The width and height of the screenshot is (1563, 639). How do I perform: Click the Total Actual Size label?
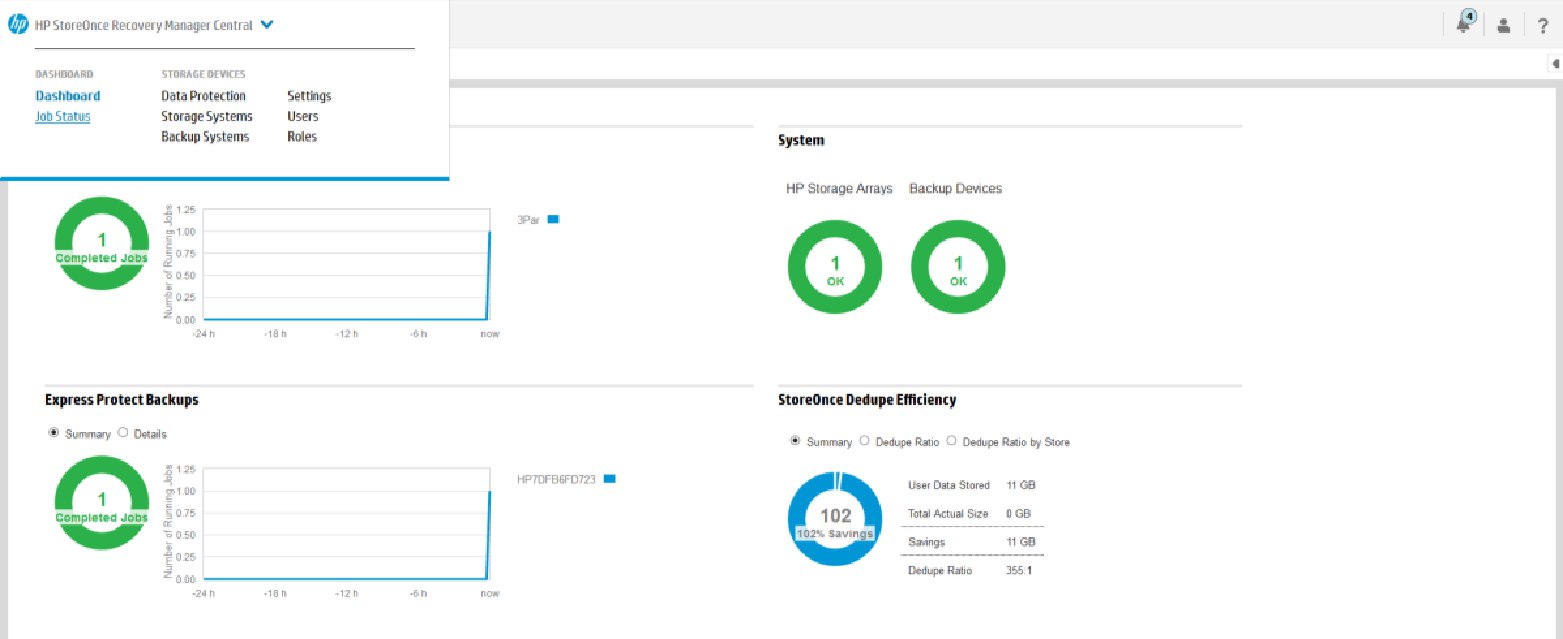click(x=948, y=514)
